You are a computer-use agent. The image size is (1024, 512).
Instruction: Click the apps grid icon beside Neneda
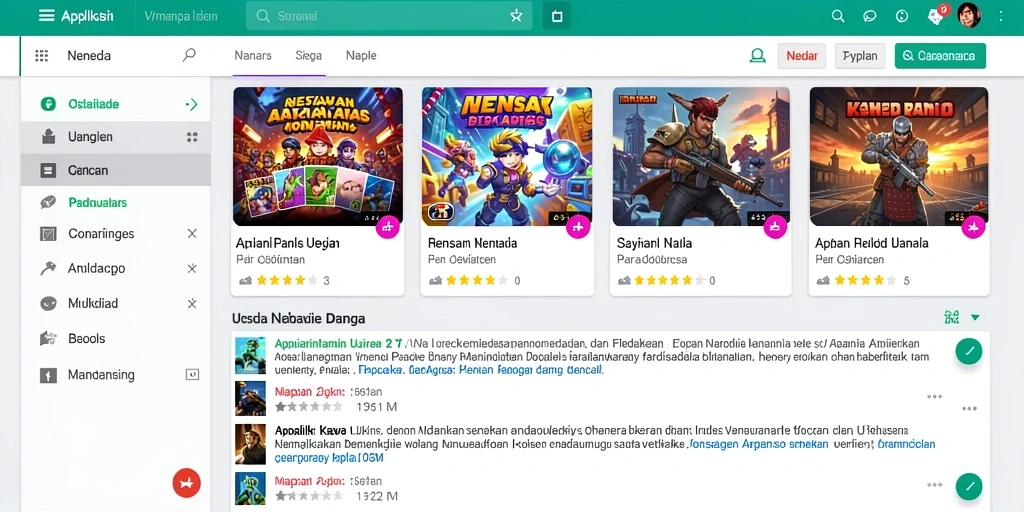click(42, 56)
